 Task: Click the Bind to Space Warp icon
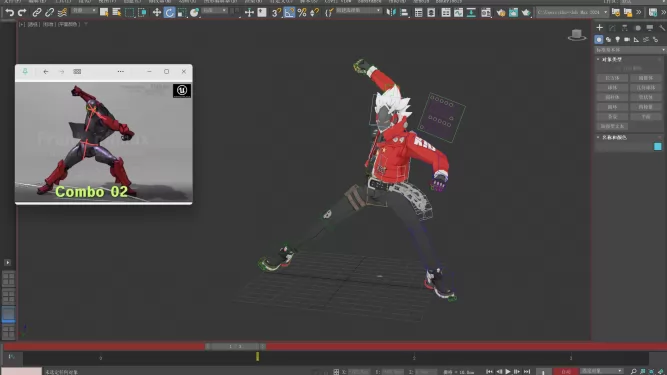(x=62, y=12)
